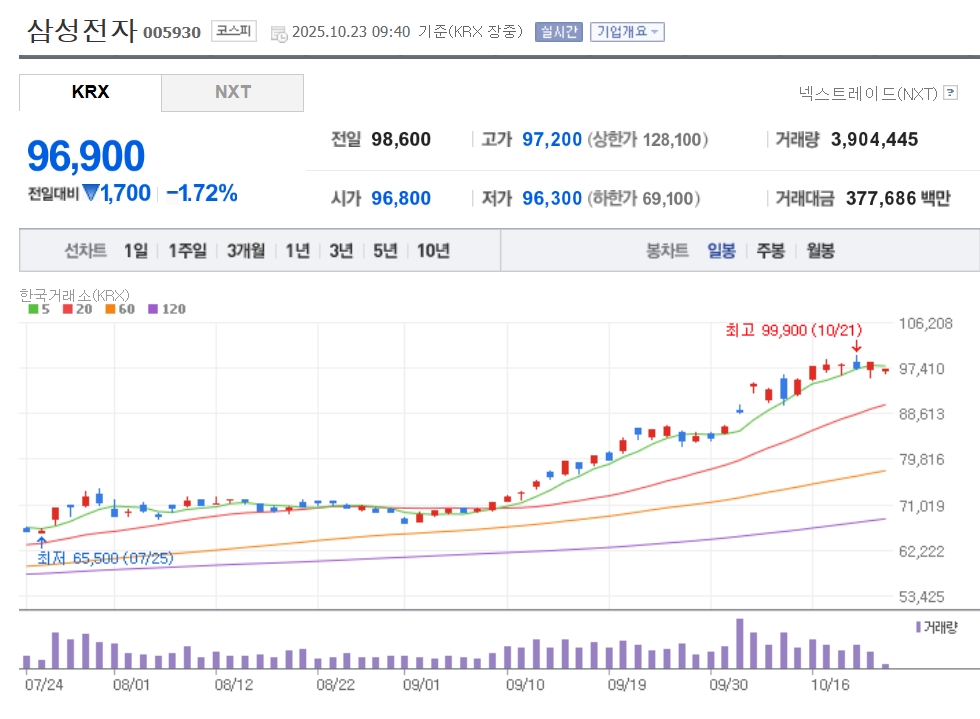Click the calendar icon beside the date
Viewport: 980px width, 719px height.
[x=278, y=32]
